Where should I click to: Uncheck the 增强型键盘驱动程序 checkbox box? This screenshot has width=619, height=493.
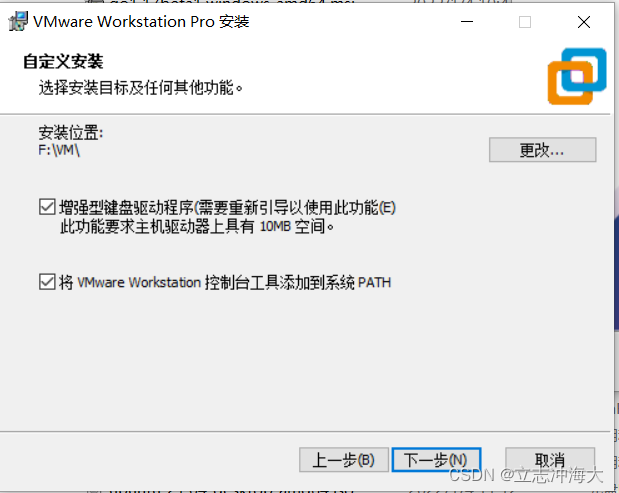pos(47,207)
